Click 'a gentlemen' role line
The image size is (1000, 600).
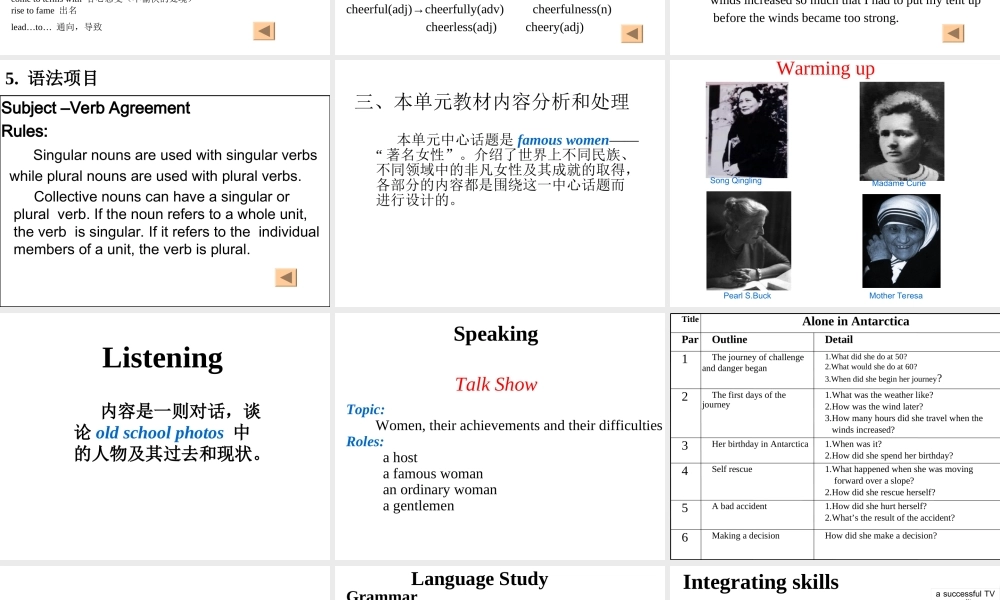[418, 506]
